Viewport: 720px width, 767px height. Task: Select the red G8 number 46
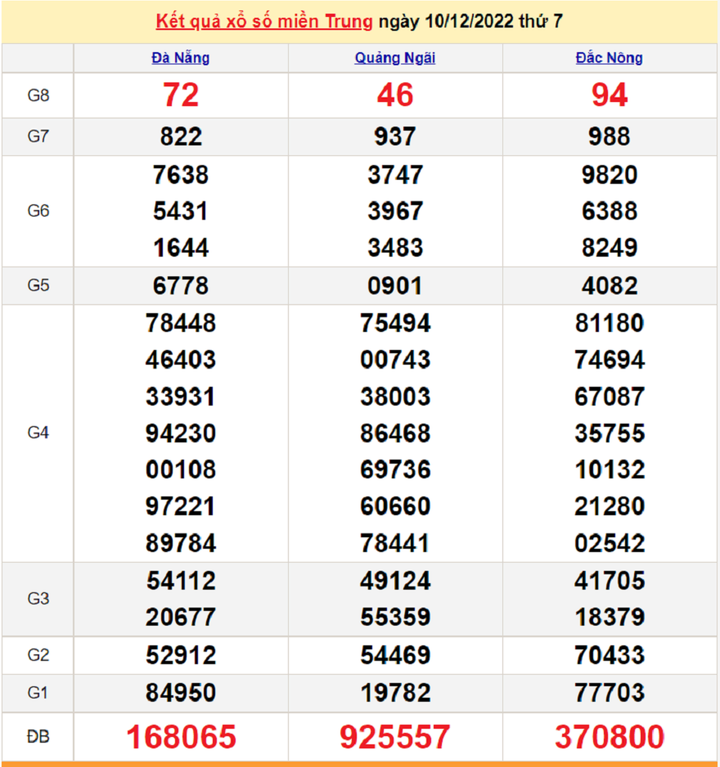395,95
